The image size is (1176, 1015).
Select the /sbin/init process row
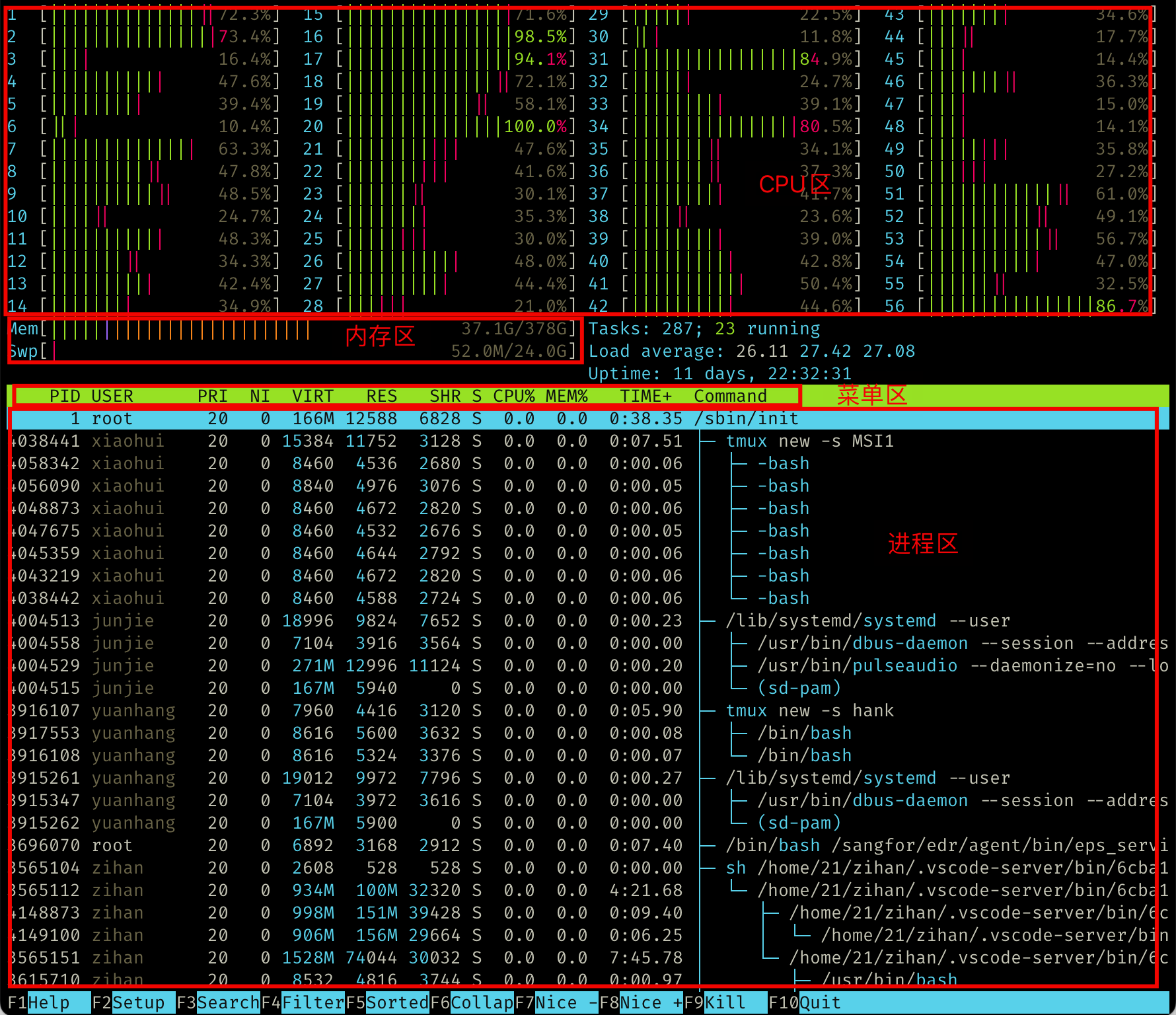tap(588, 418)
